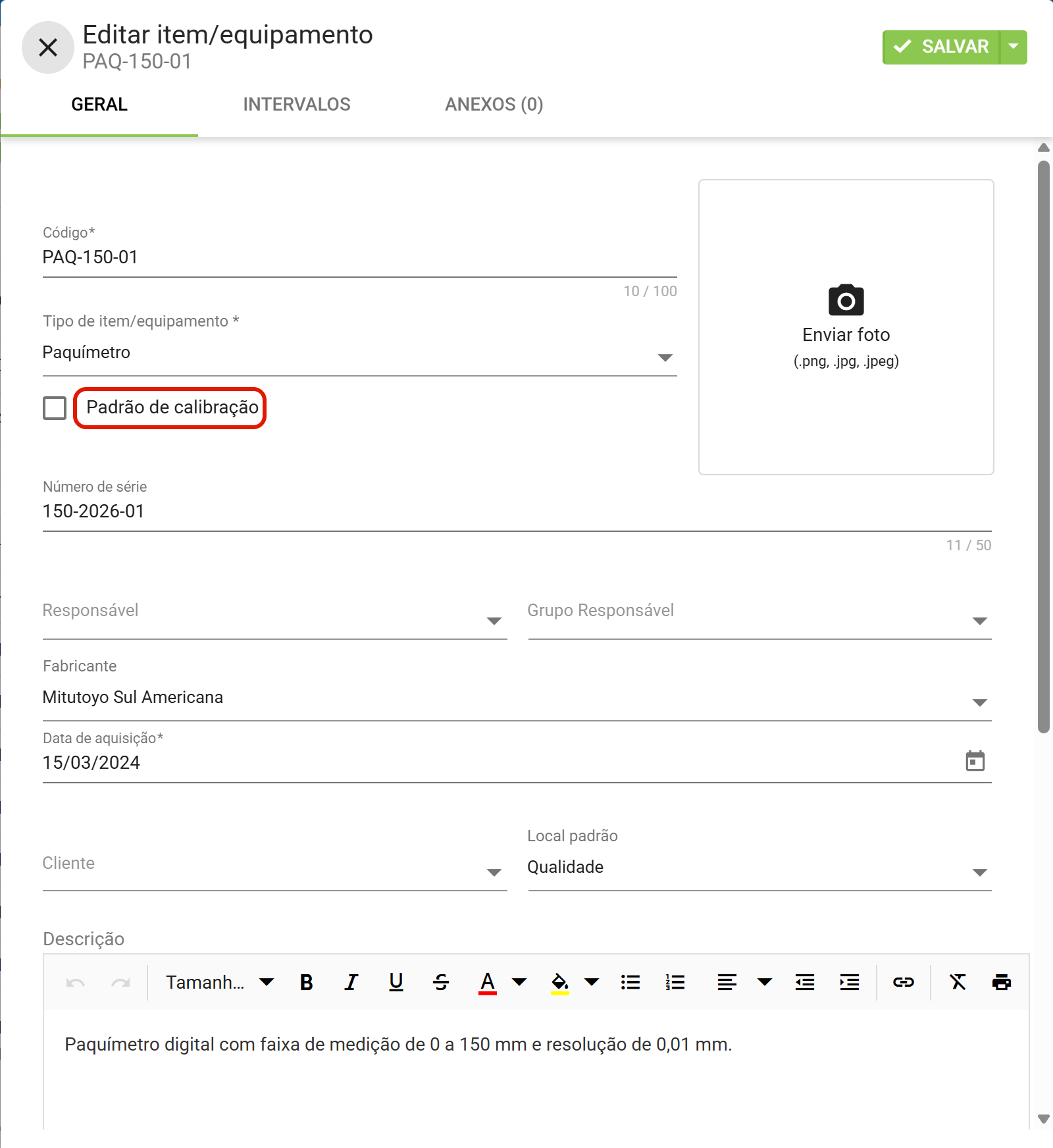Screen dimensions: 1053x1148
Task: Toggle bold formatting
Action: pos(306,983)
